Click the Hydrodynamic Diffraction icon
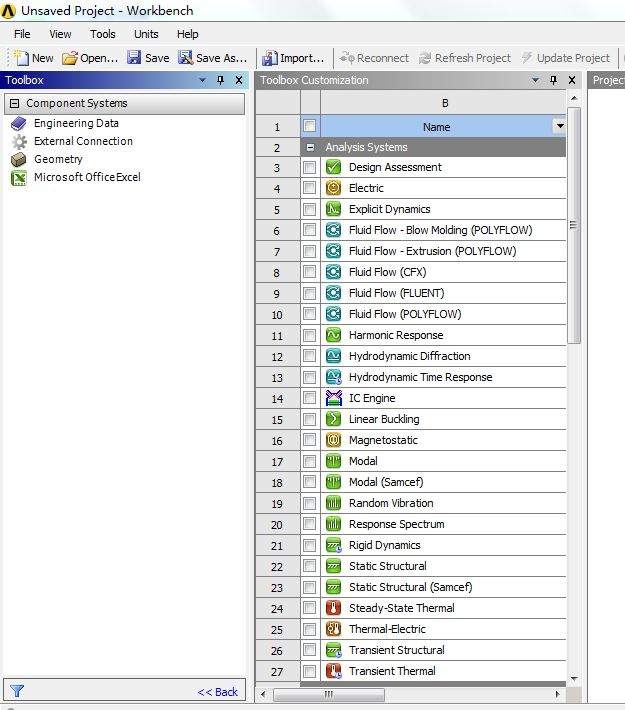The width and height of the screenshot is (625, 710). click(x=334, y=356)
